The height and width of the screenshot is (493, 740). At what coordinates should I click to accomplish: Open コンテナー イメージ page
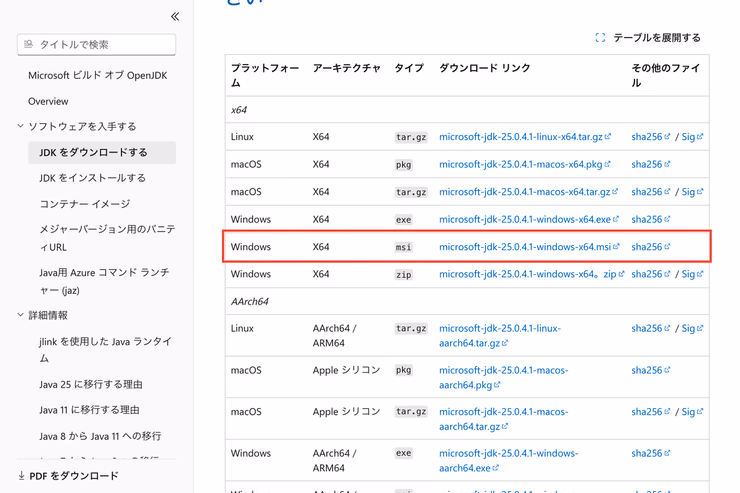(84, 204)
